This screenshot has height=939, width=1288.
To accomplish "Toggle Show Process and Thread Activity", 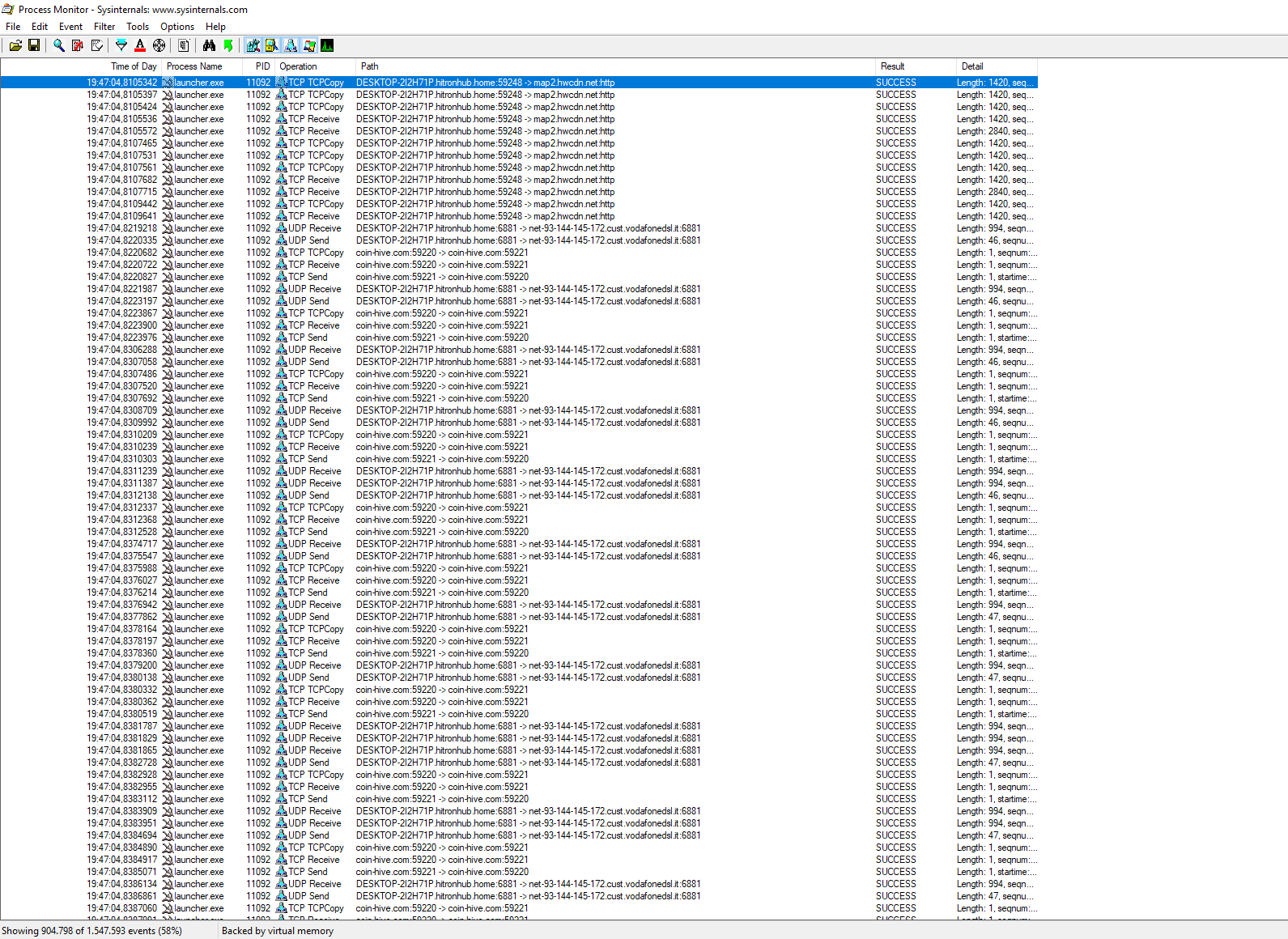I will click(x=309, y=45).
